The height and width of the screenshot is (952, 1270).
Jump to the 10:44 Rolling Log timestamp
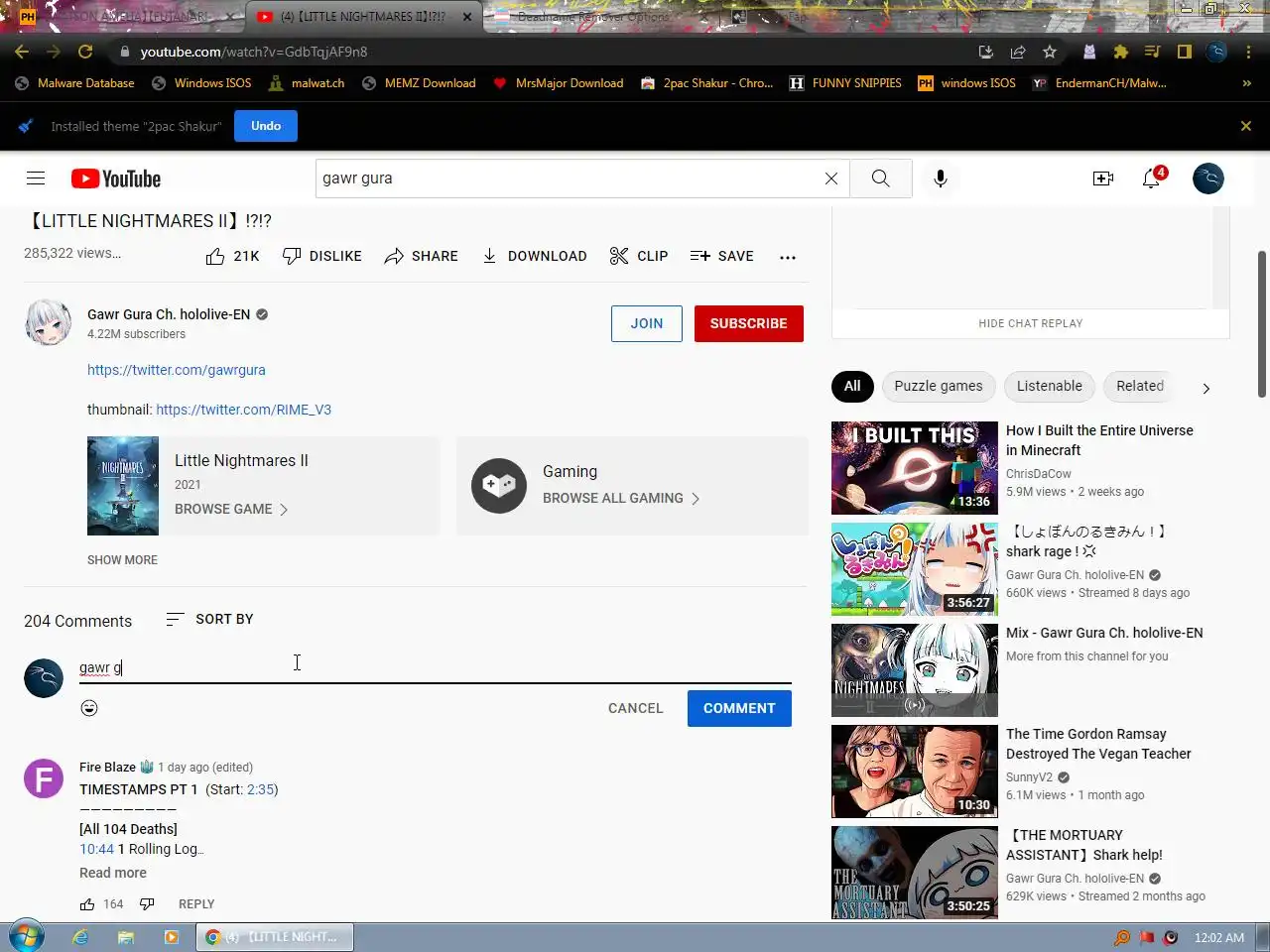[97, 849]
